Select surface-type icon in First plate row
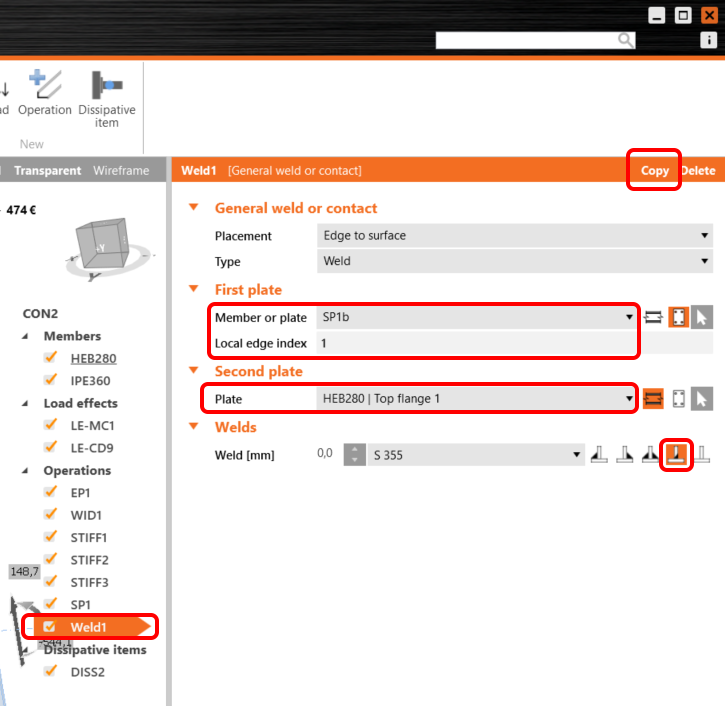725x706 pixels. (678, 318)
